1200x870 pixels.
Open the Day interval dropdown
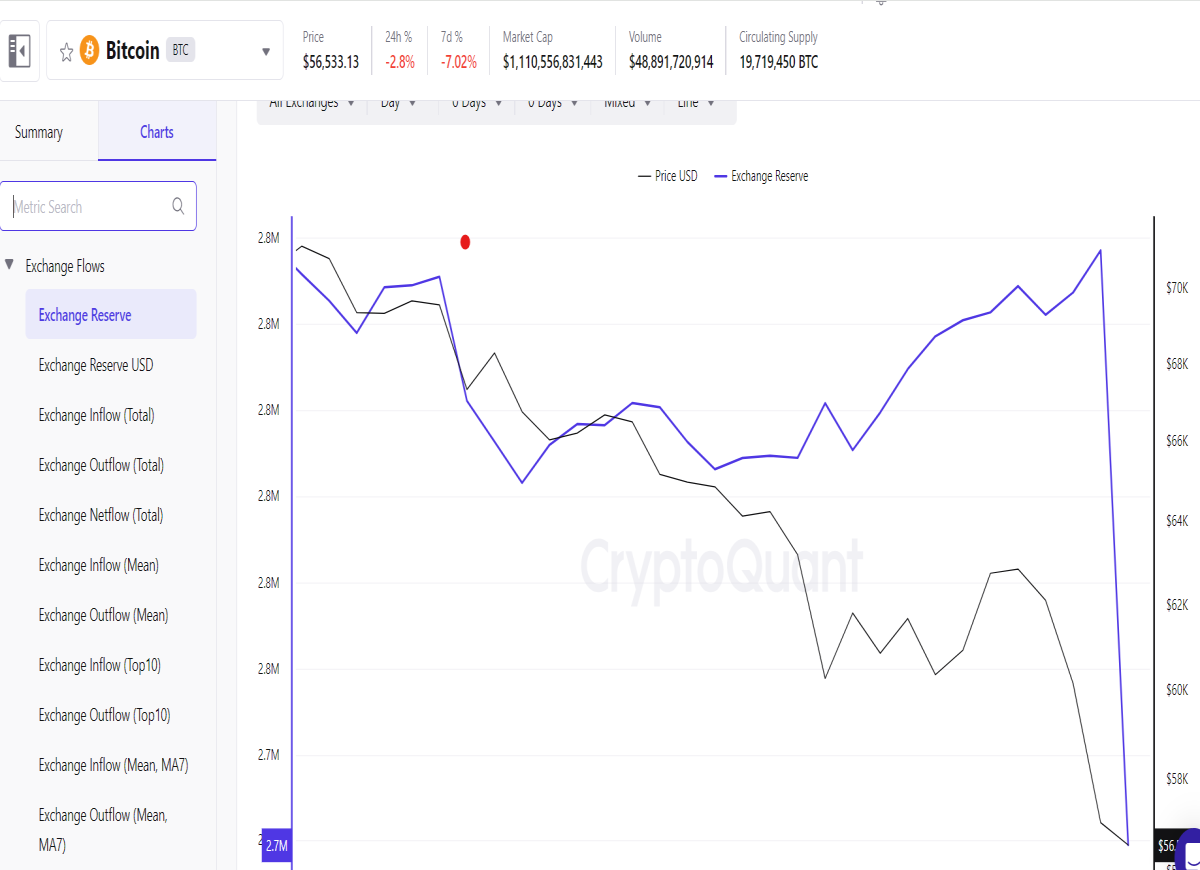398,104
